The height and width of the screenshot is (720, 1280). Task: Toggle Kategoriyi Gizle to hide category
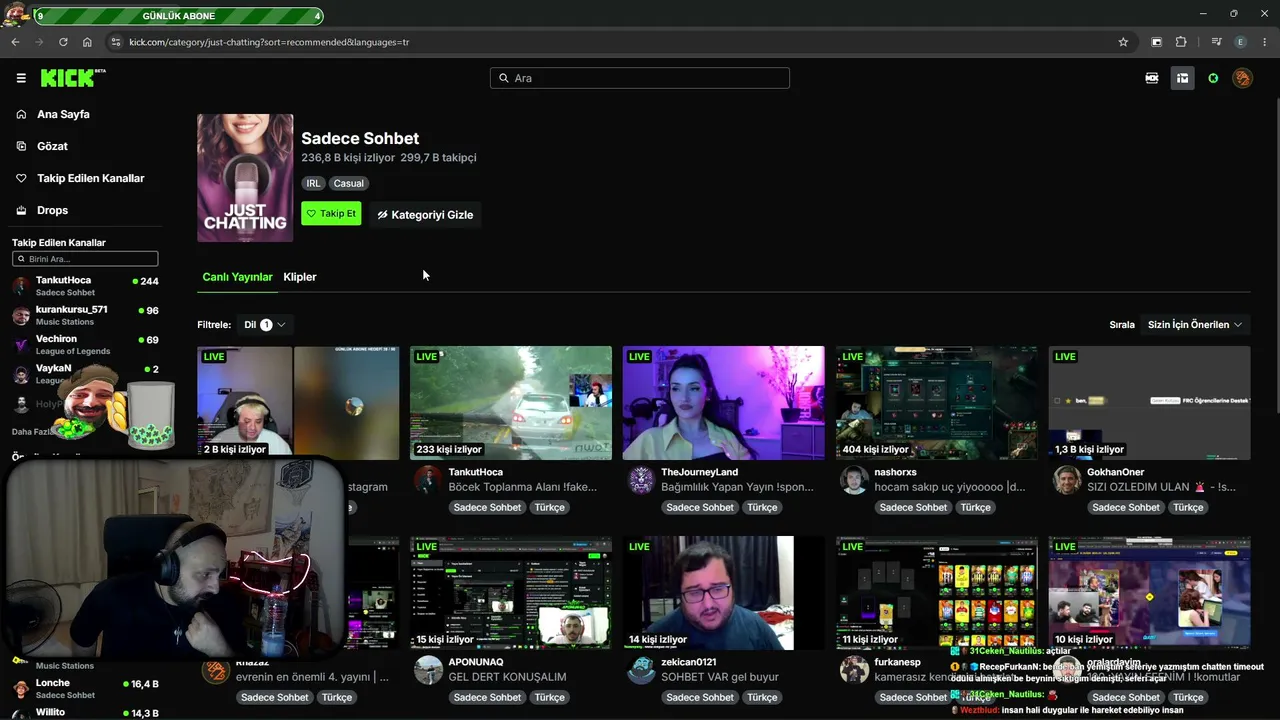[425, 215]
